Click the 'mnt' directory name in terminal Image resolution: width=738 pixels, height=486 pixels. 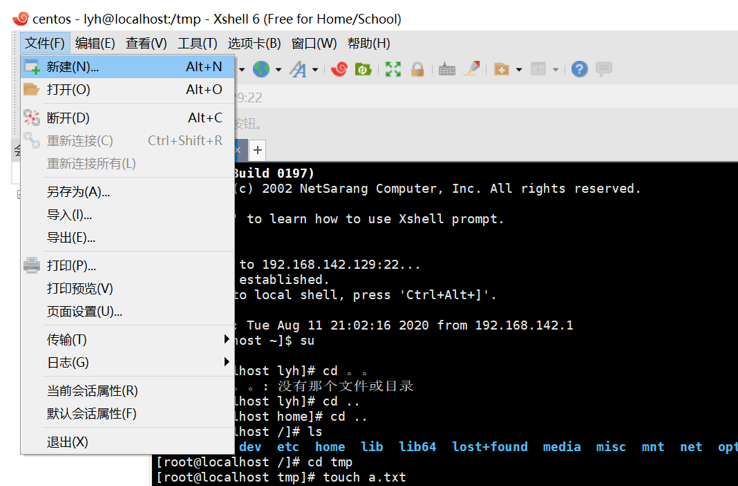click(x=653, y=446)
